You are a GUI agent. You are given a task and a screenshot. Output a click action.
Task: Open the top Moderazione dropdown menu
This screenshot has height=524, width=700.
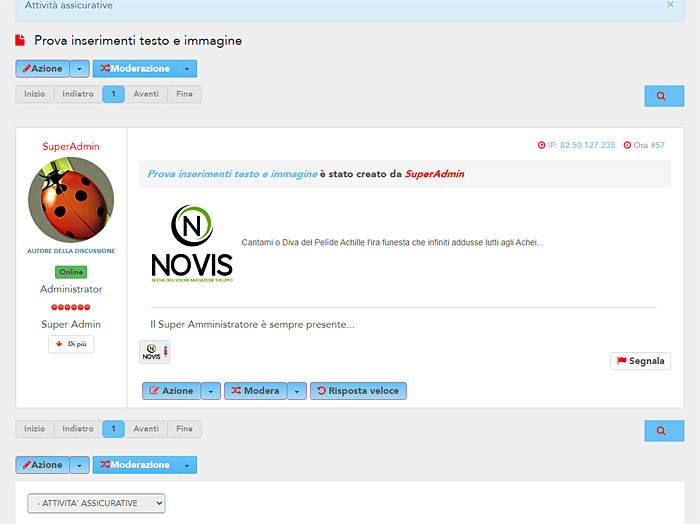[145, 69]
